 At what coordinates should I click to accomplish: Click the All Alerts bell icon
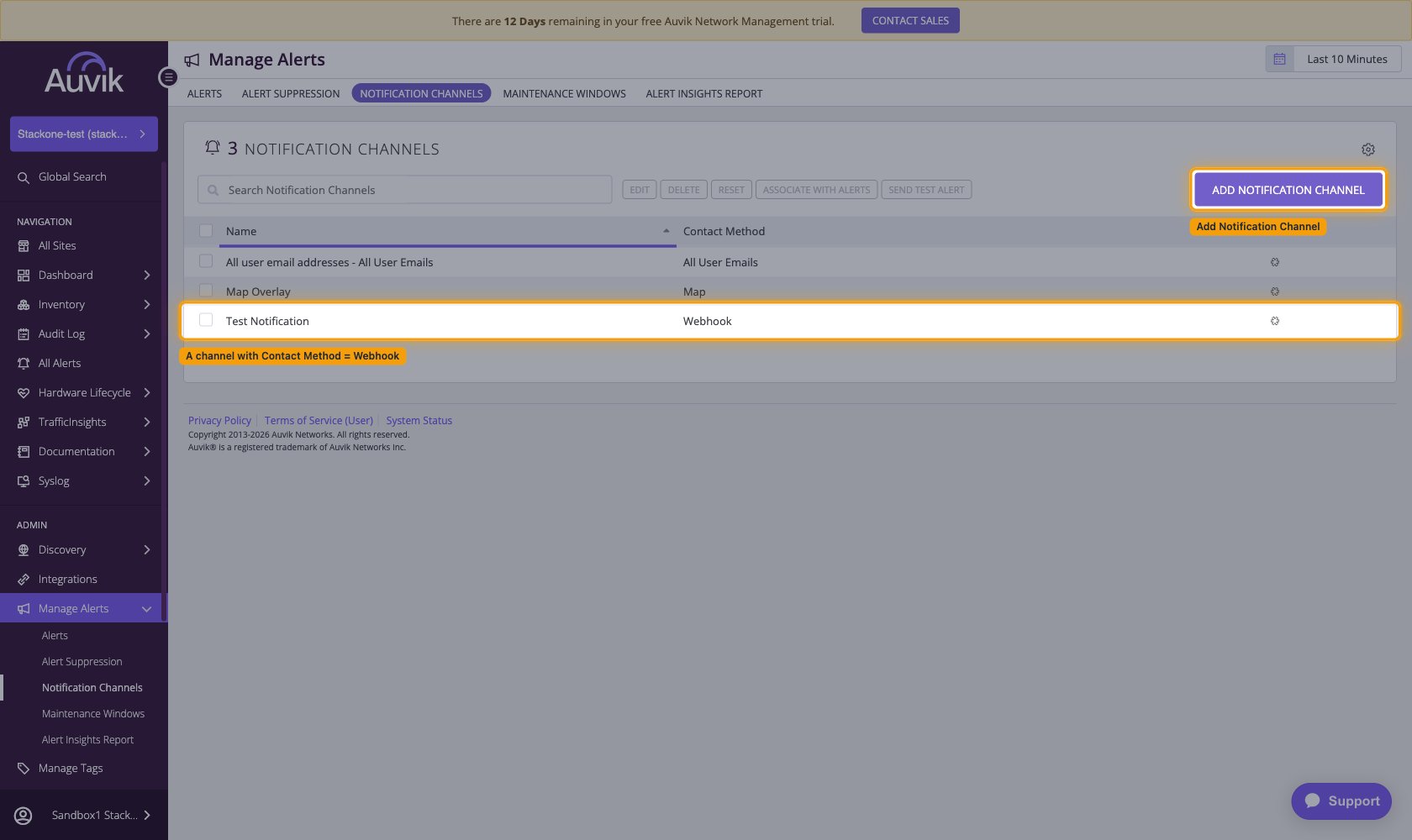(x=24, y=364)
